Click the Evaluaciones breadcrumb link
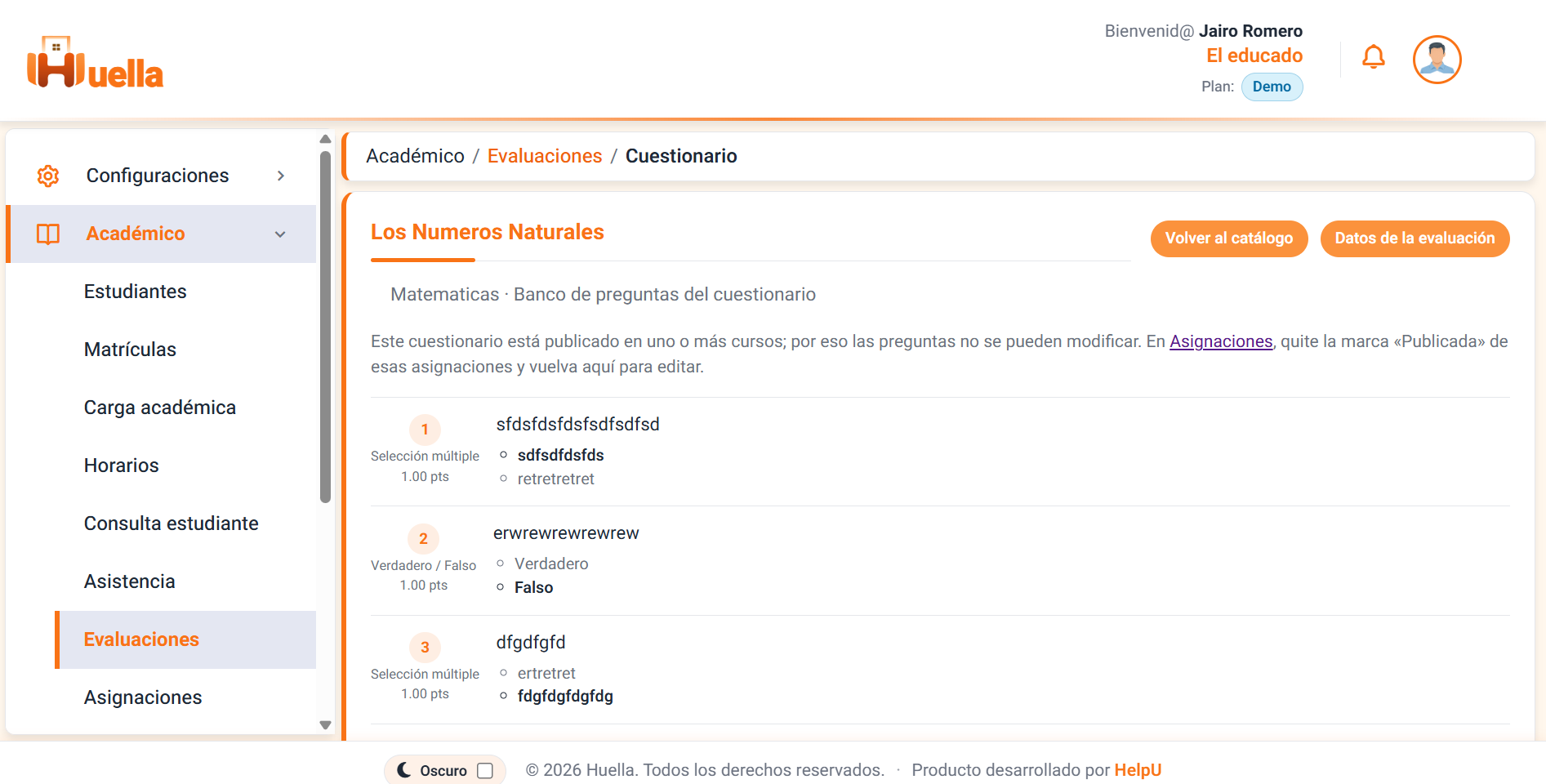 [x=545, y=156]
